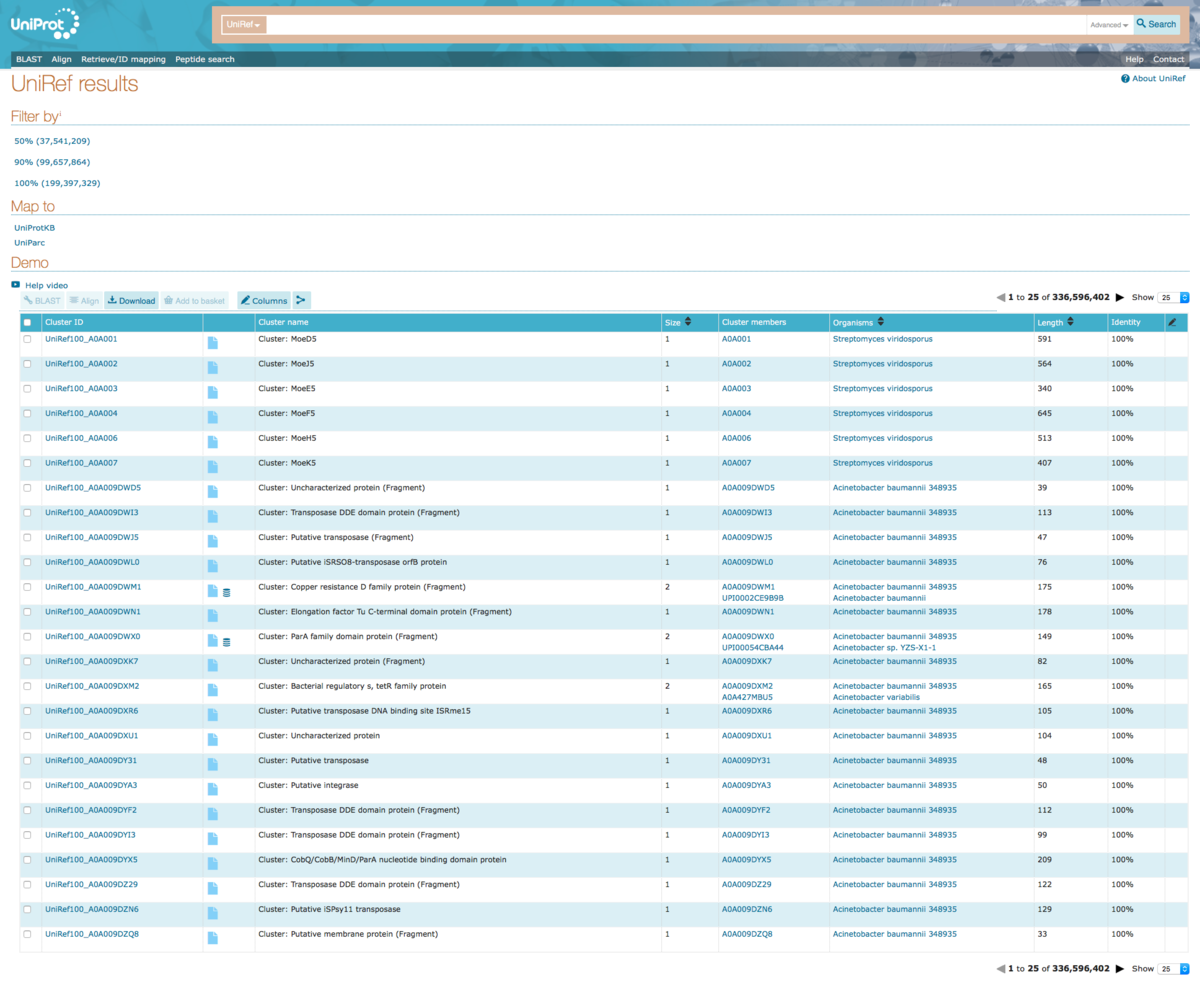Image resolution: width=1200 pixels, height=990 pixels.
Task: Click the About UniRef question mark icon
Action: (1124, 78)
